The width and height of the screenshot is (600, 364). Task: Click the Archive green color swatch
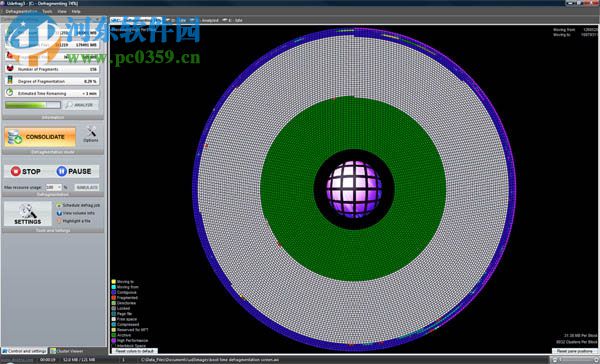114,335
